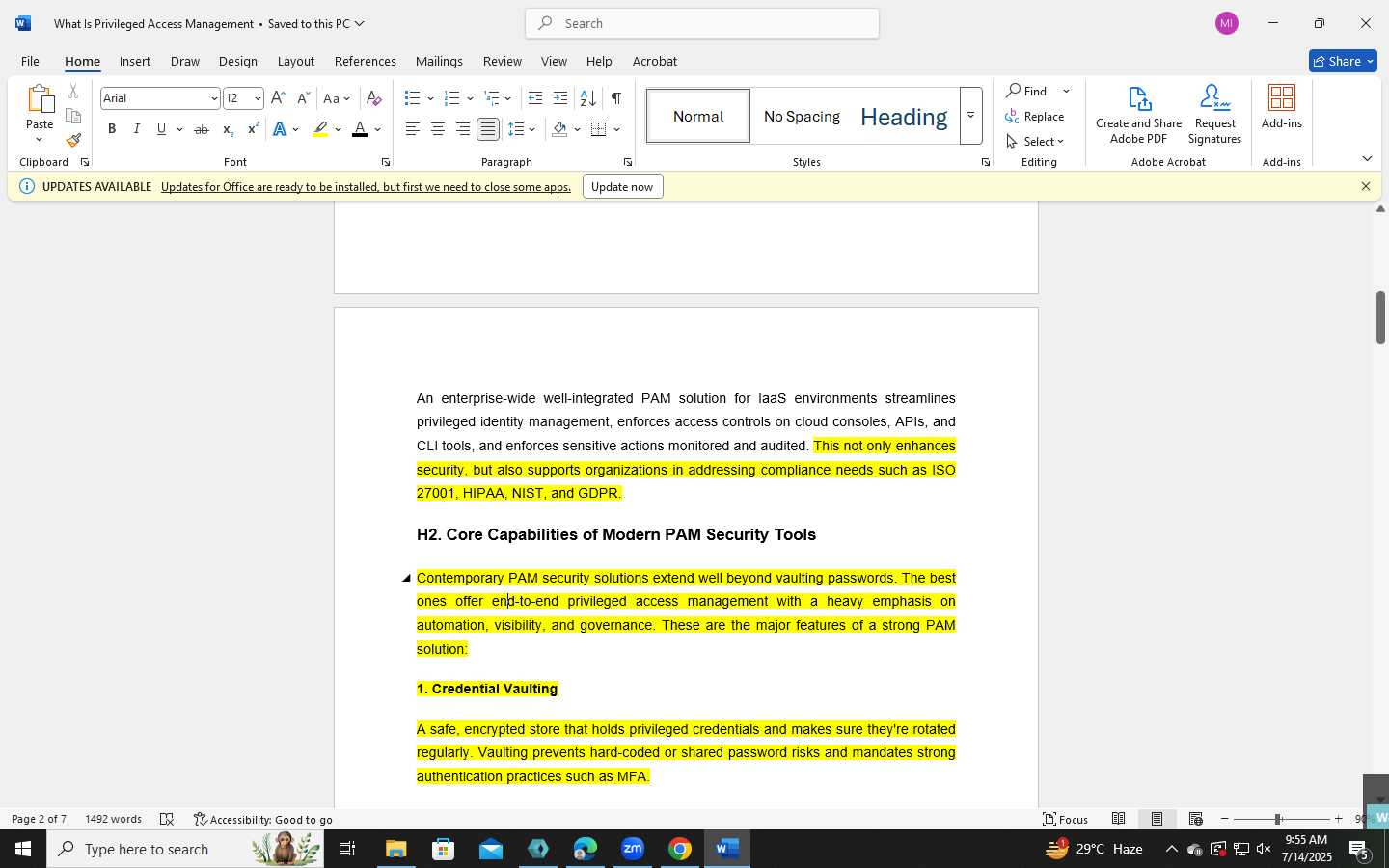Open Zoom from the taskbar
Image resolution: width=1389 pixels, height=868 pixels.
[633, 849]
